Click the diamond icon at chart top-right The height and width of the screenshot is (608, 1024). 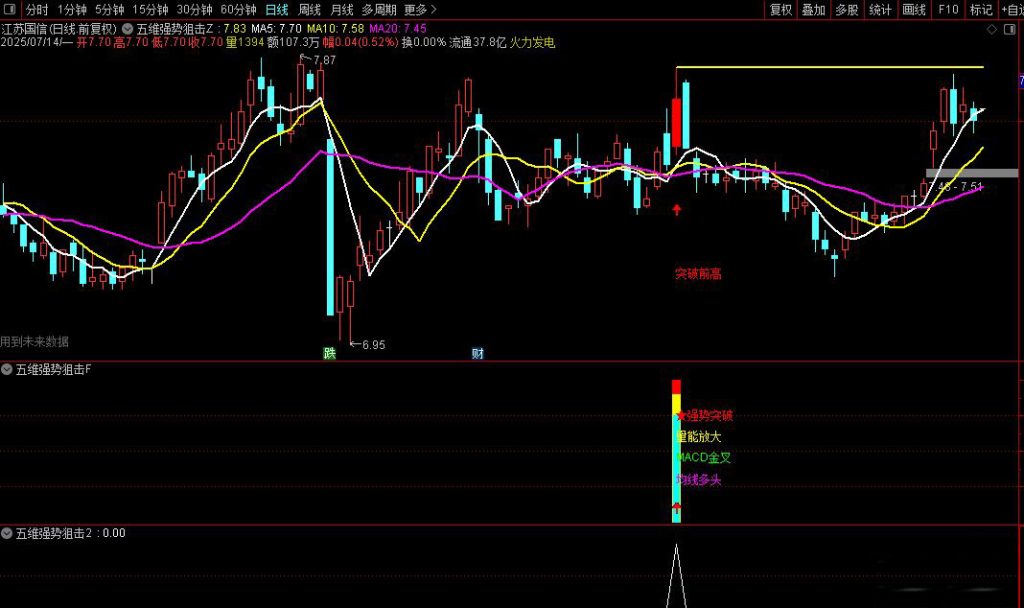[x=992, y=31]
